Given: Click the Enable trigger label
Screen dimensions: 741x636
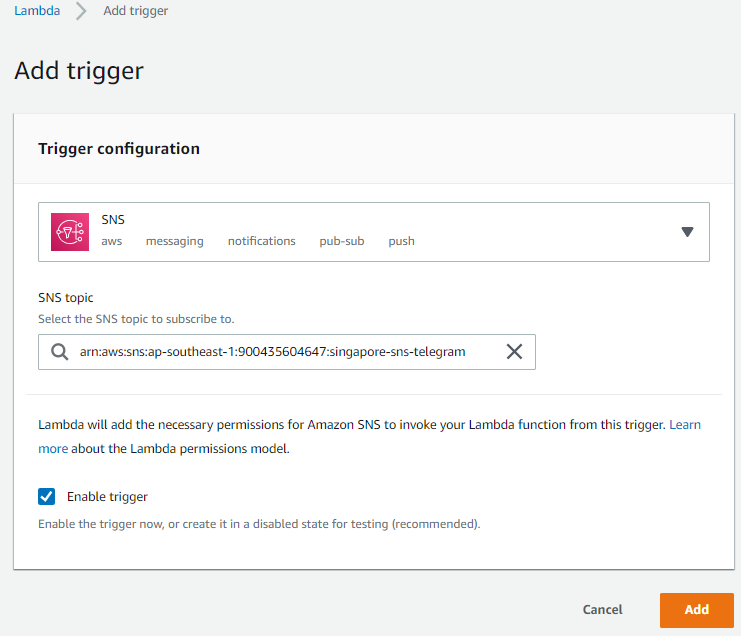Looking at the screenshot, I should pyautogui.click(x=107, y=497).
